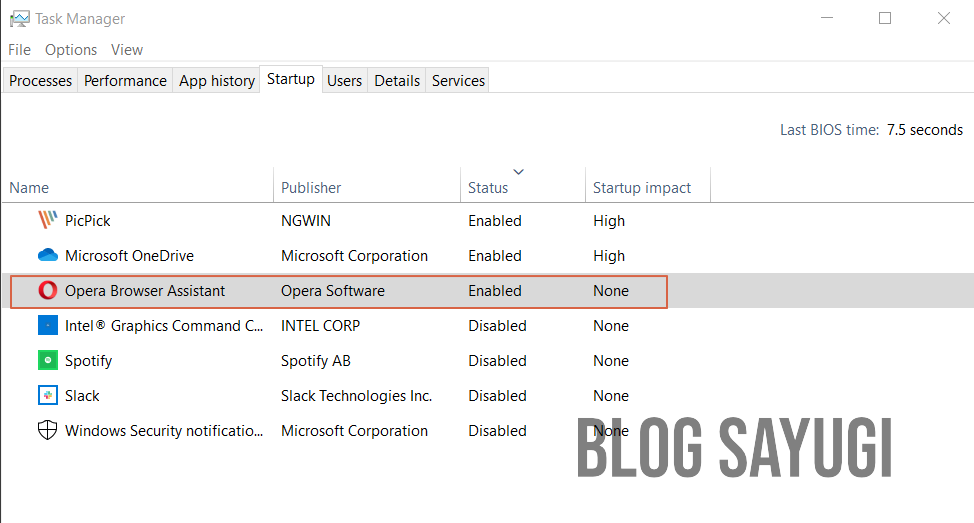Switch to the Users tab
Screen dimensions: 974x523
344,81
